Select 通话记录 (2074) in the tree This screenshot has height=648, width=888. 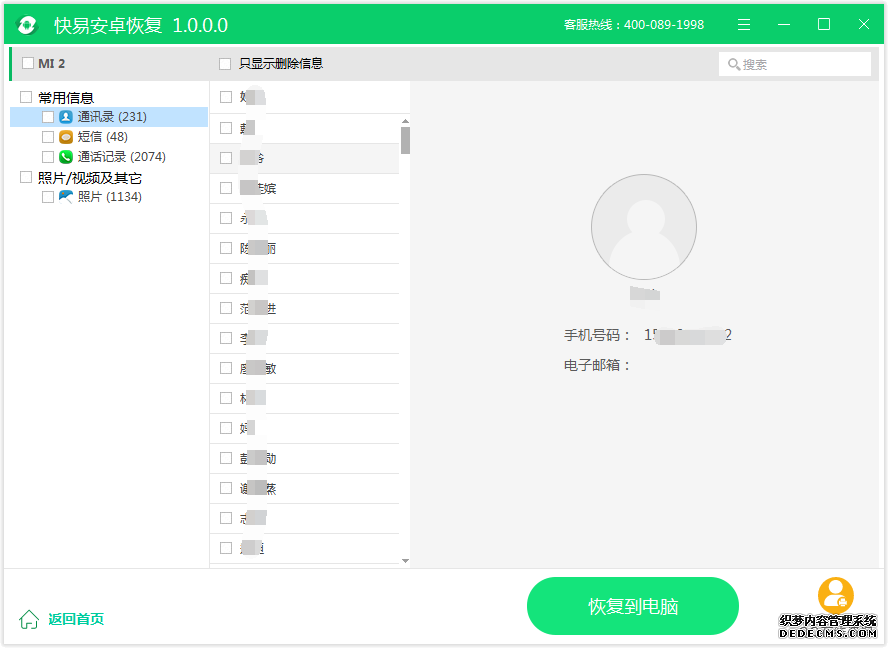(x=121, y=157)
